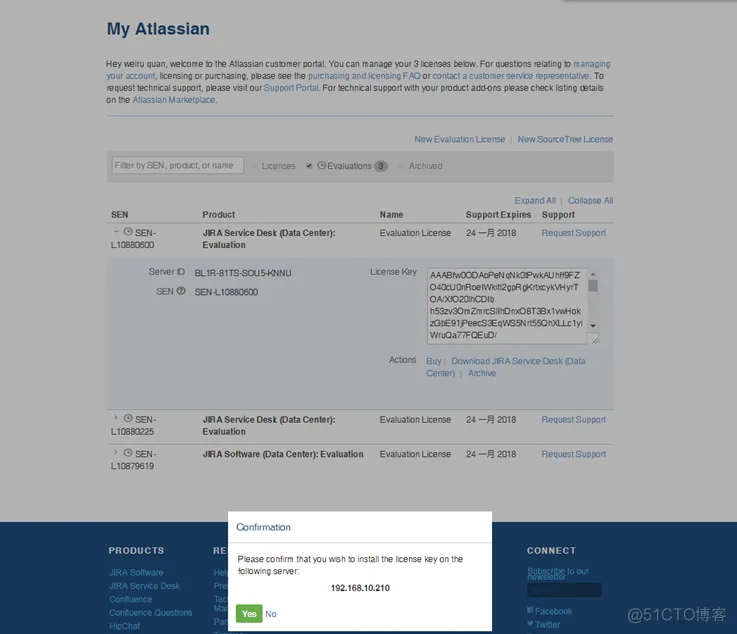Screen dimensions: 737x634
Task: Toggle the Archived filter checkbox
Action: 401,166
